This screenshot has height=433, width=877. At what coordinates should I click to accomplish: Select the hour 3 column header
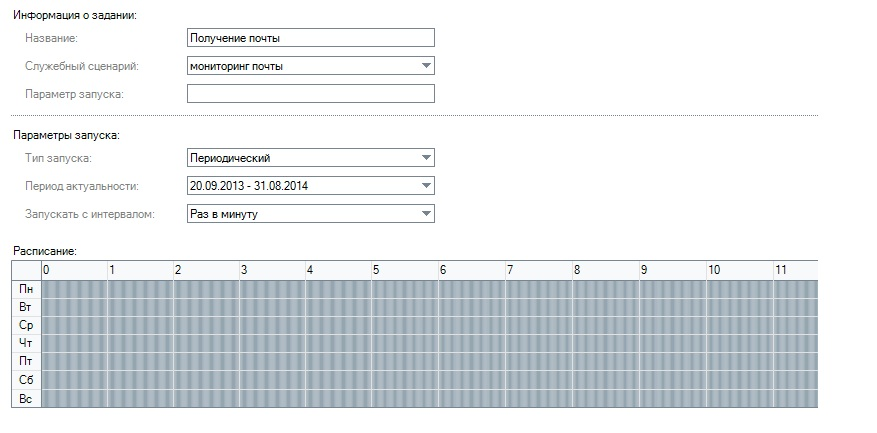point(273,270)
